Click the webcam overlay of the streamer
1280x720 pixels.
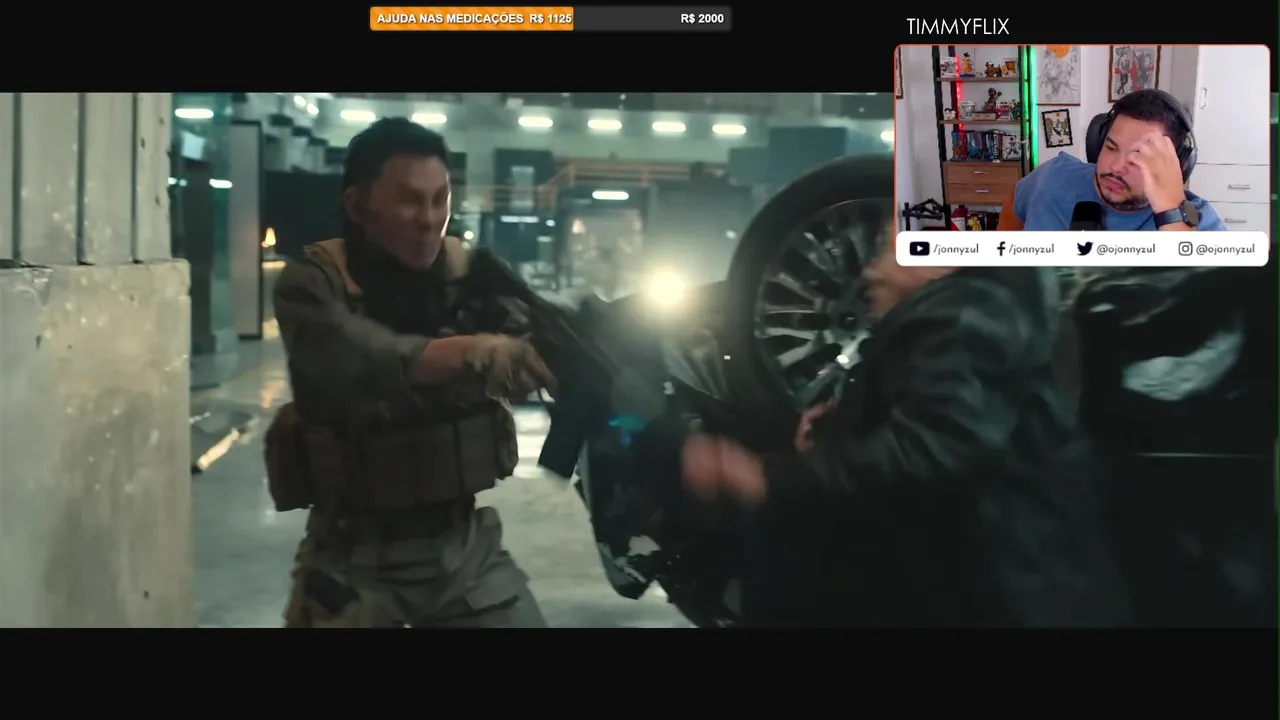[1082, 137]
